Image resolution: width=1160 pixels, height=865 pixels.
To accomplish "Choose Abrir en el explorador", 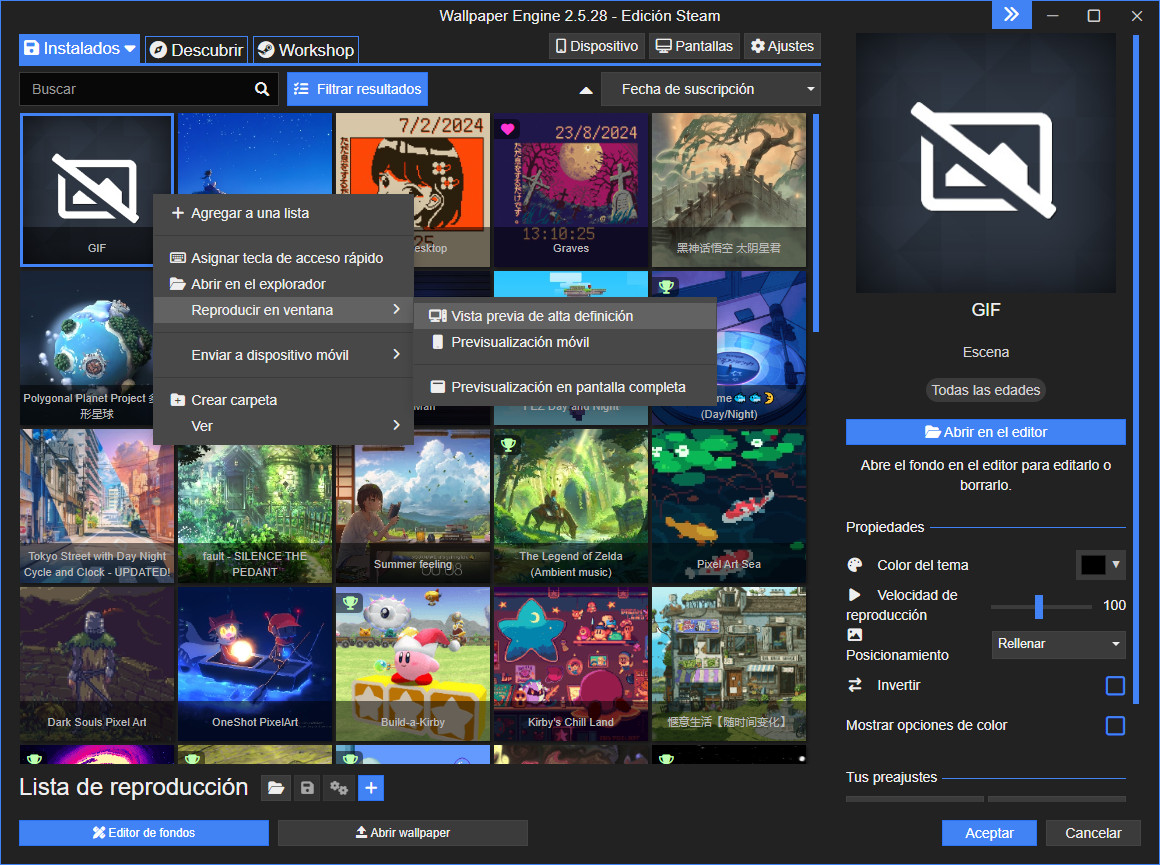I will tap(283, 284).
